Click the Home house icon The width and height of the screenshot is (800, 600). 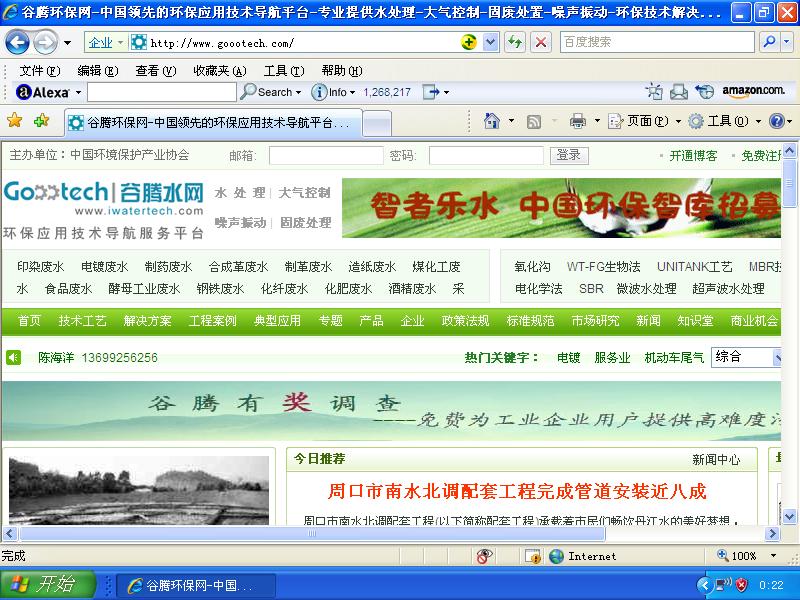[492, 121]
